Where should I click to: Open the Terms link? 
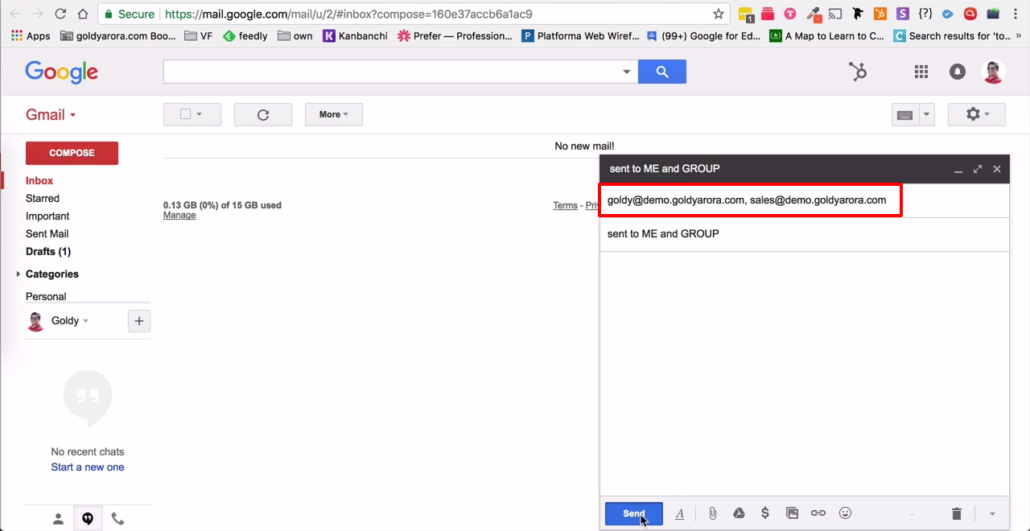tap(565, 205)
